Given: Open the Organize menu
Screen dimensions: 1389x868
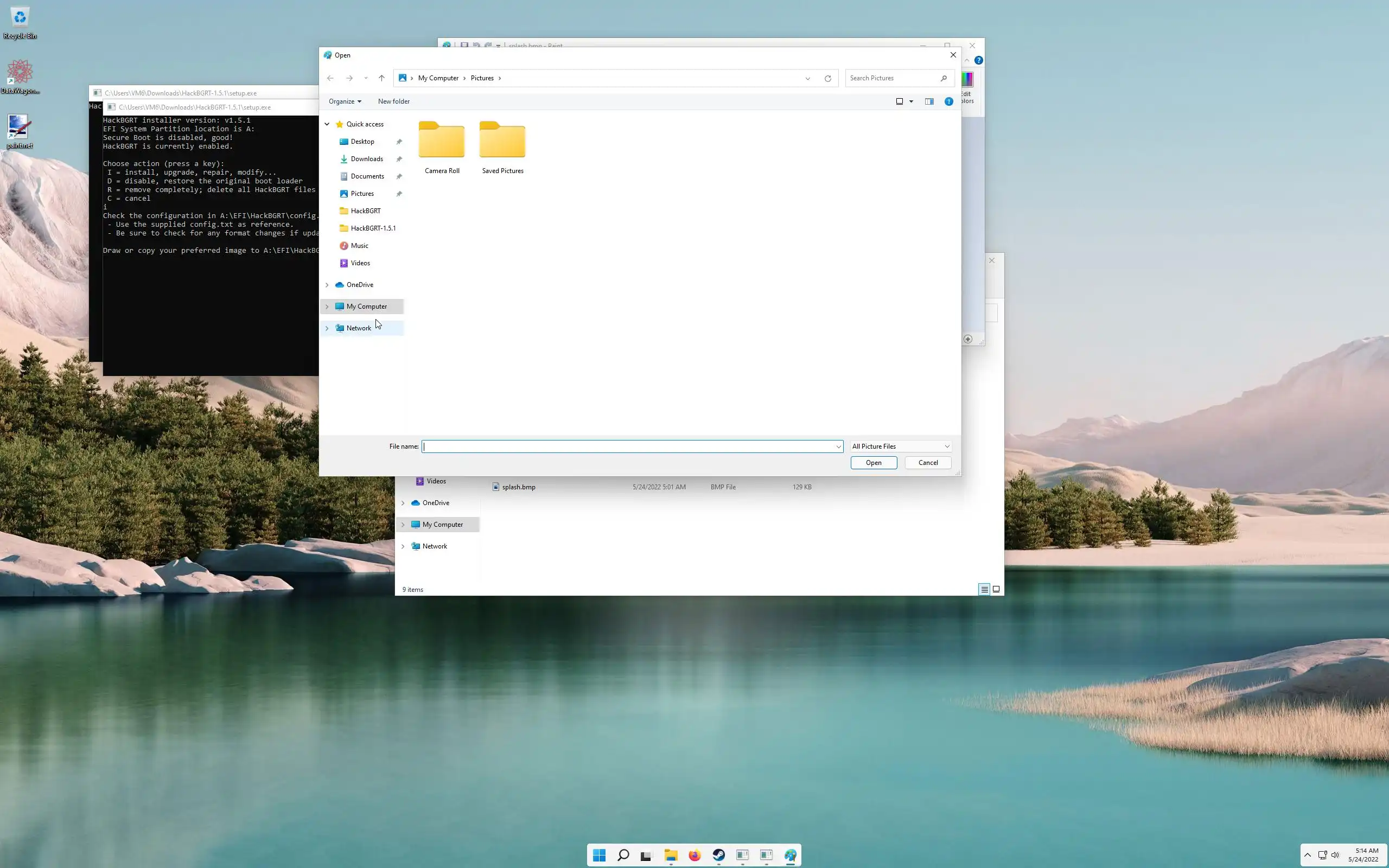Looking at the screenshot, I should click(345, 101).
